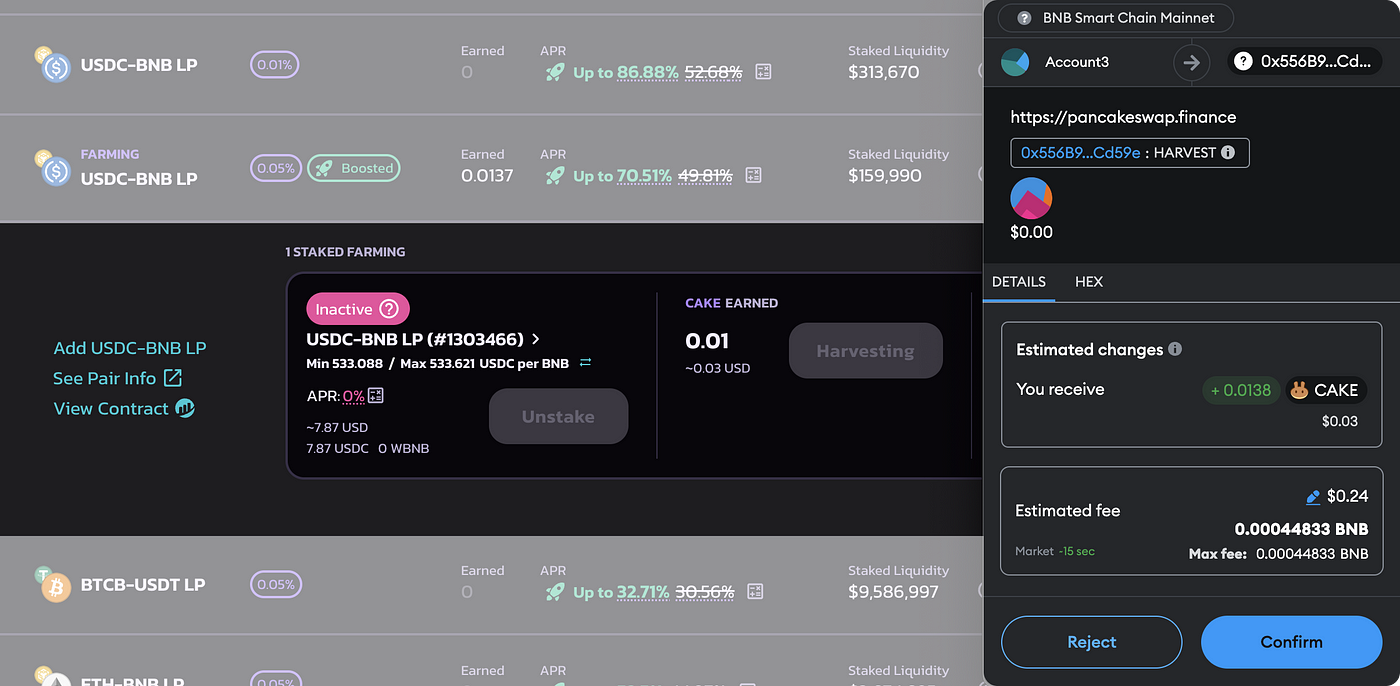The height and width of the screenshot is (686, 1400).
Task: Click the top USDC-BNB LP token icon
Action: 53,65
